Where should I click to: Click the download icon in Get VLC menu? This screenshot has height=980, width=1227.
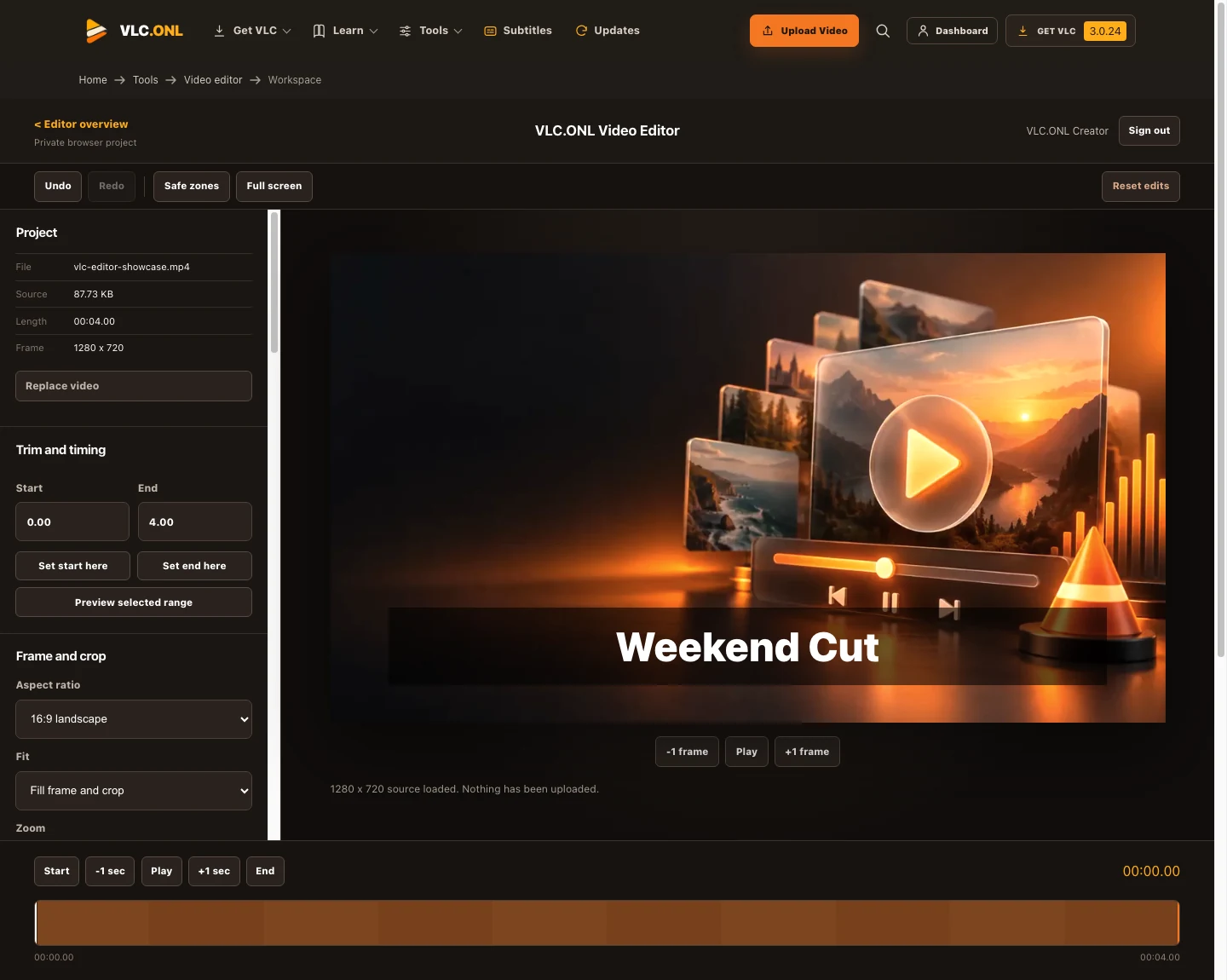219,31
